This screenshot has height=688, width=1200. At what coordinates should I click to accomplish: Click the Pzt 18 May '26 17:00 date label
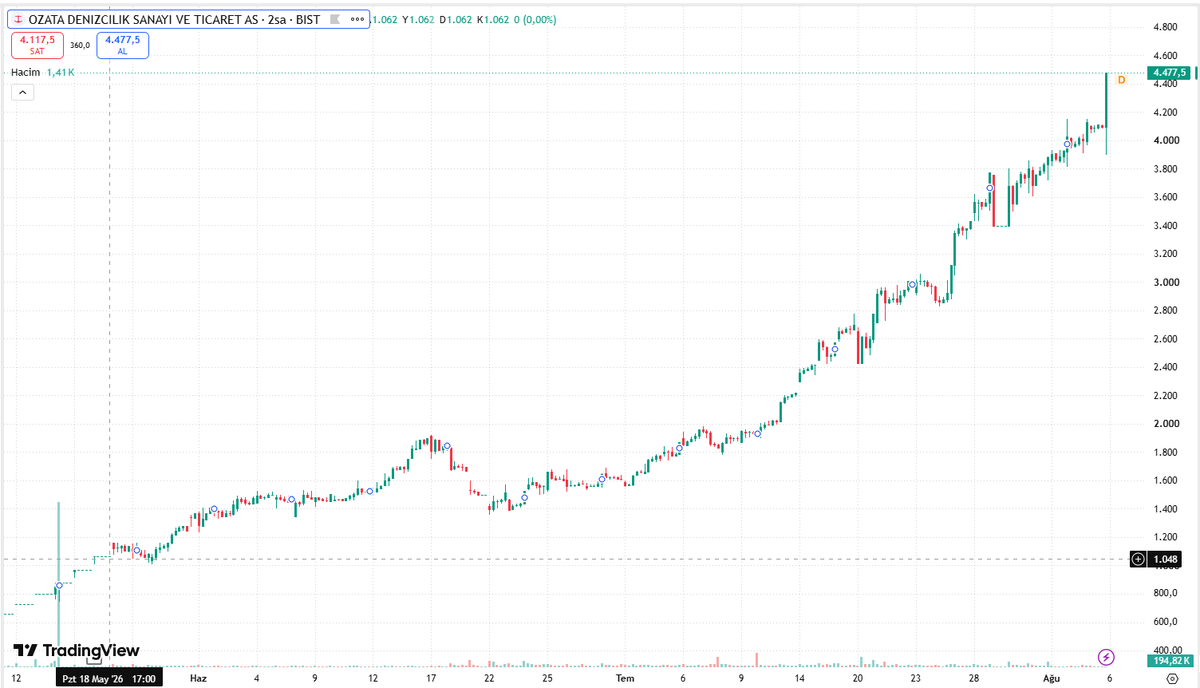pyautogui.click(x=108, y=678)
